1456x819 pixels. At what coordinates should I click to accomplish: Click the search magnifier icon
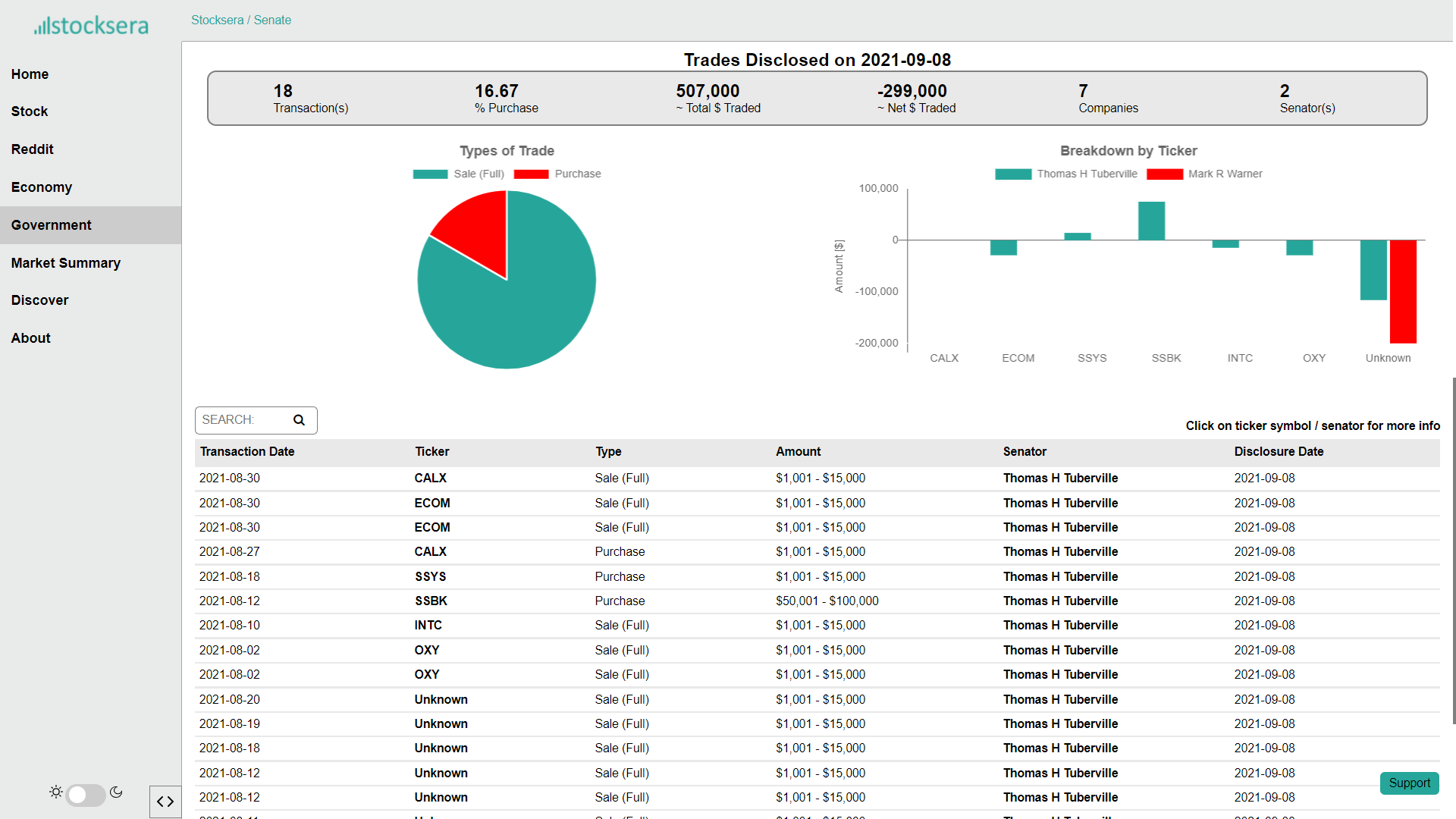tap(299, 420)
